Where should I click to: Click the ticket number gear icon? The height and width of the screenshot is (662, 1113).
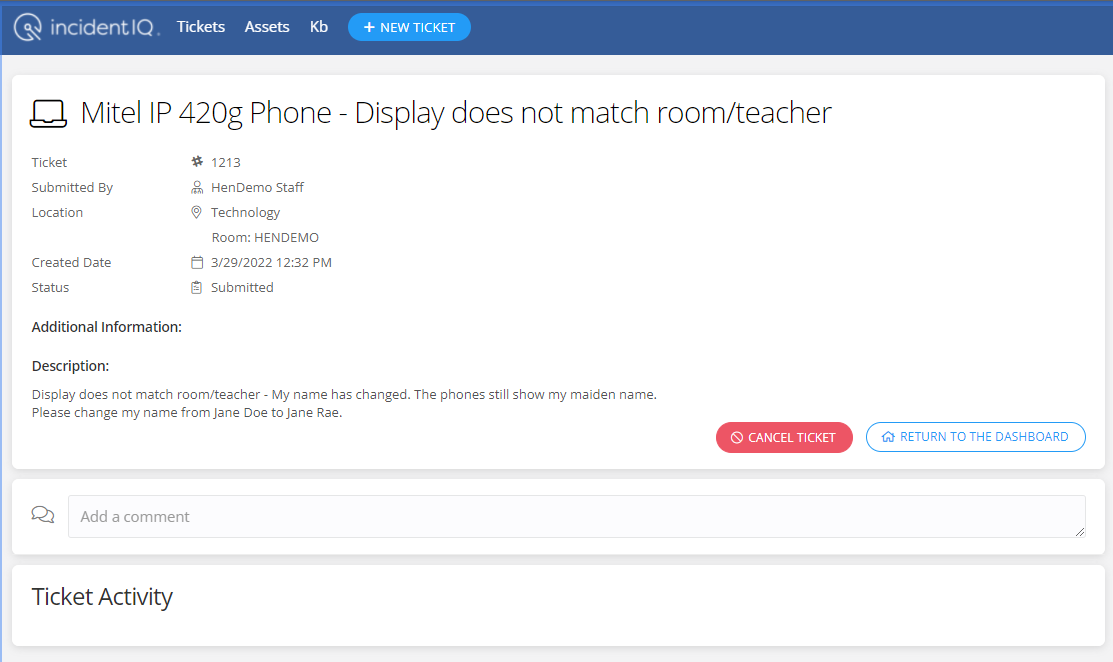point(197,162)
